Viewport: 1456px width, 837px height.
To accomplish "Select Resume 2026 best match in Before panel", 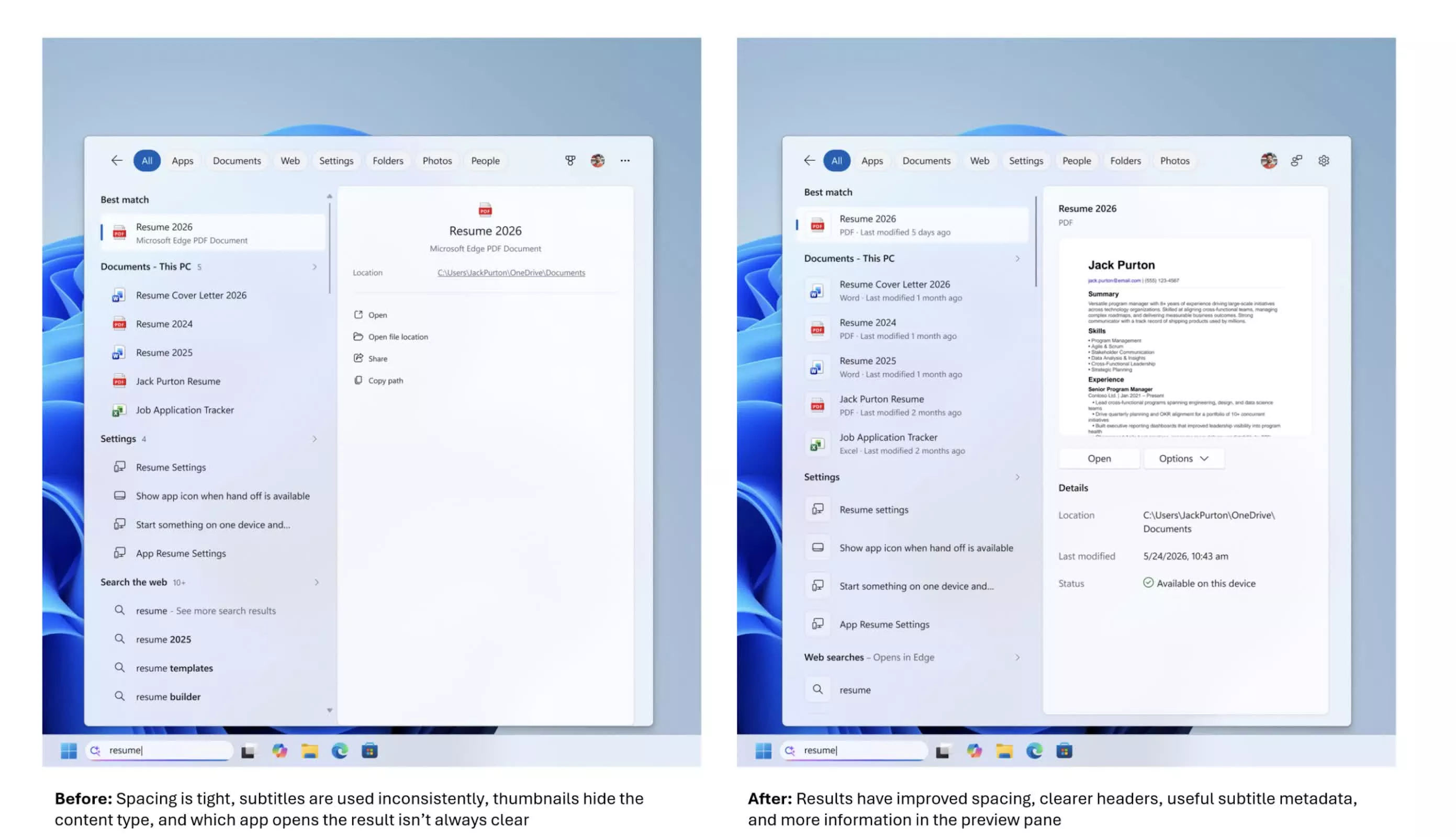I will click(x=213, y=233).
